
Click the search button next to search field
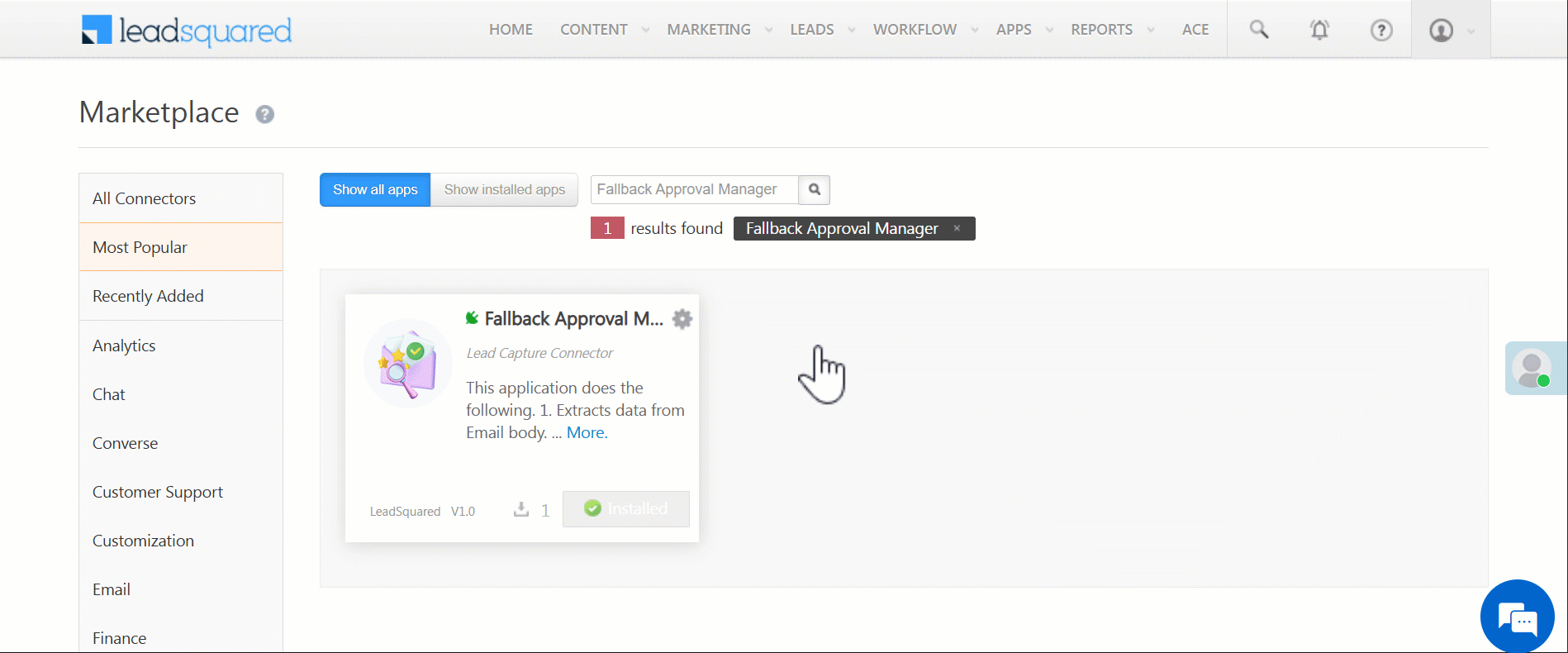click(814, 189)
